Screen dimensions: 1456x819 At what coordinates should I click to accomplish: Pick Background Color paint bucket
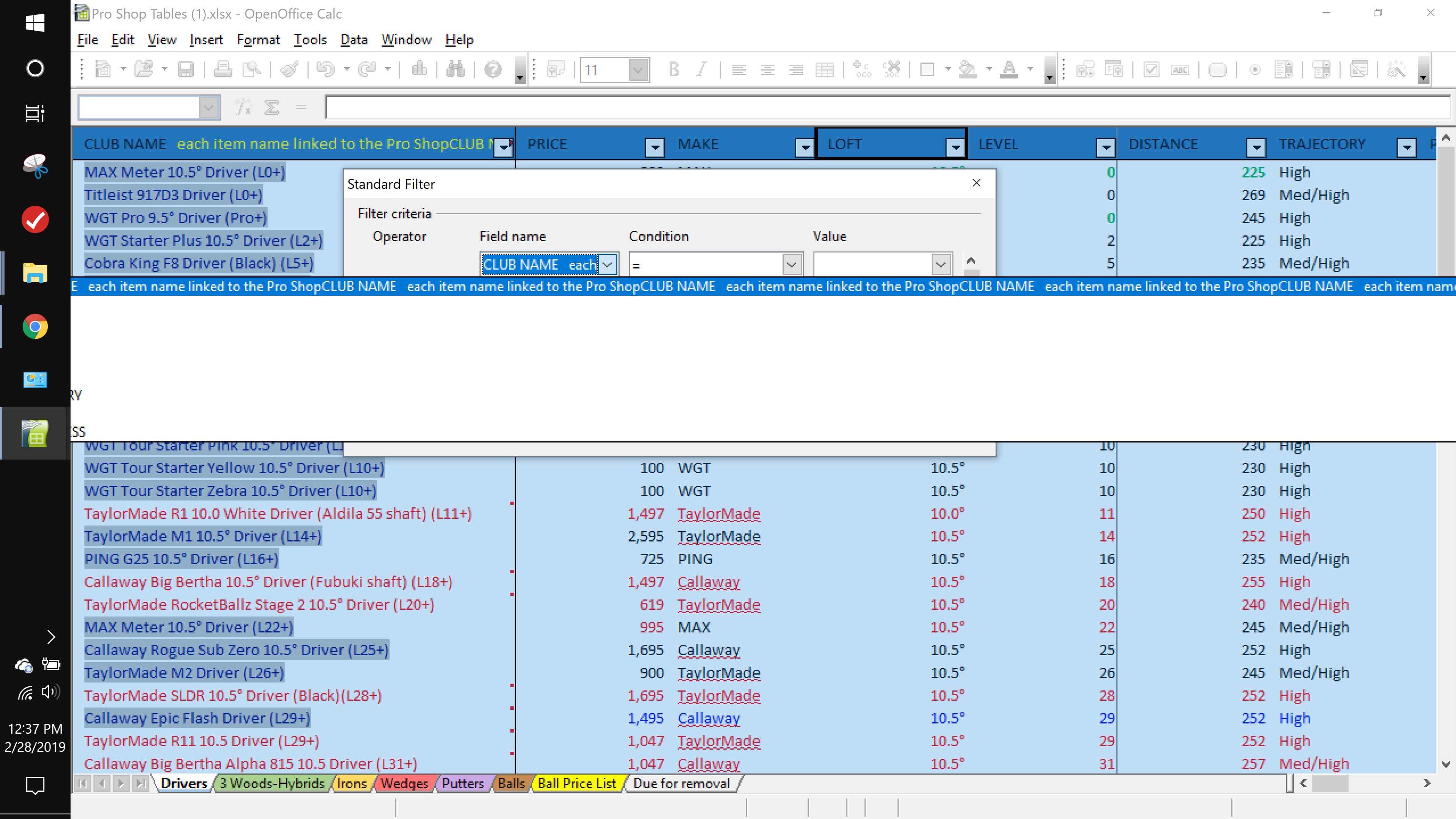(x=968, y=69)
